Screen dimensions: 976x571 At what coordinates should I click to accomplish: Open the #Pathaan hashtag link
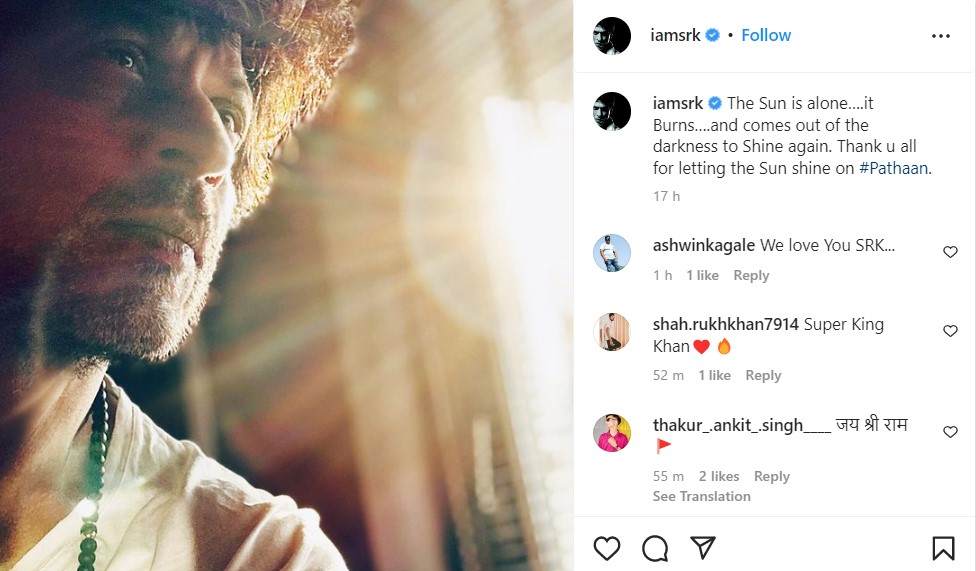click(x=893, y=168)
